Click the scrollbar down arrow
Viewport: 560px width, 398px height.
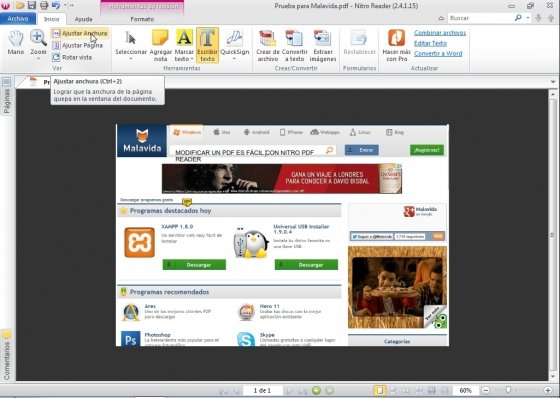tap(553, 377)
